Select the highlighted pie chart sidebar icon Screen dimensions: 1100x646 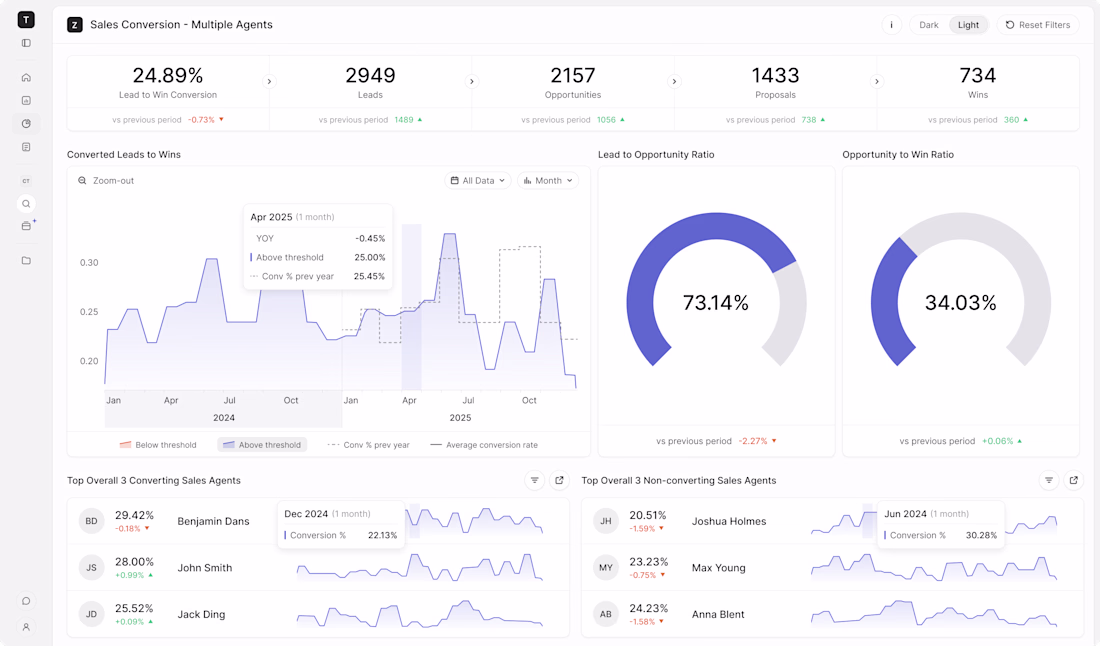[x=26, y=123]
